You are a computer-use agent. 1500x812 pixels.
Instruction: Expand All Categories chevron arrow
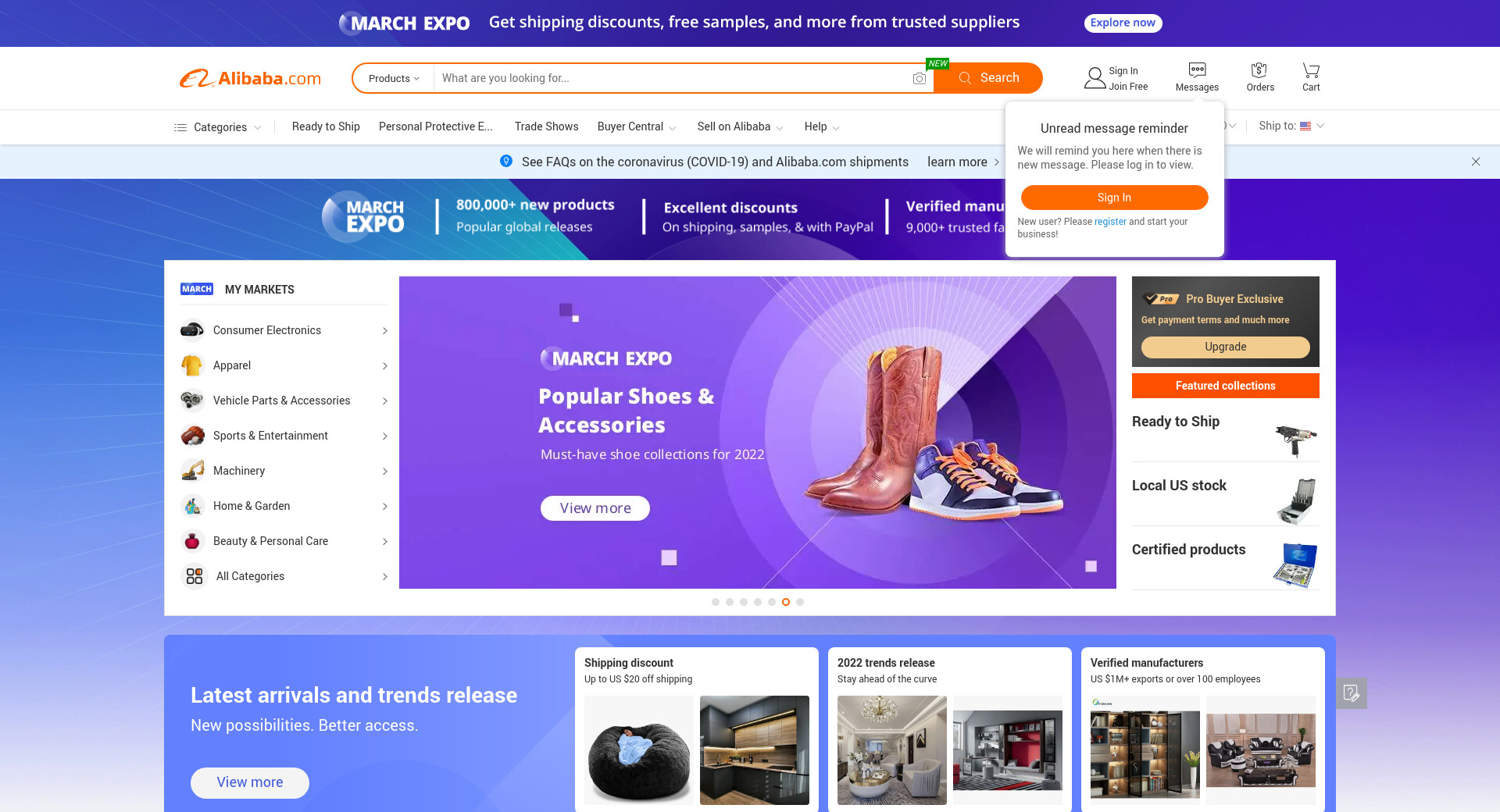click(x=384, y=577)
